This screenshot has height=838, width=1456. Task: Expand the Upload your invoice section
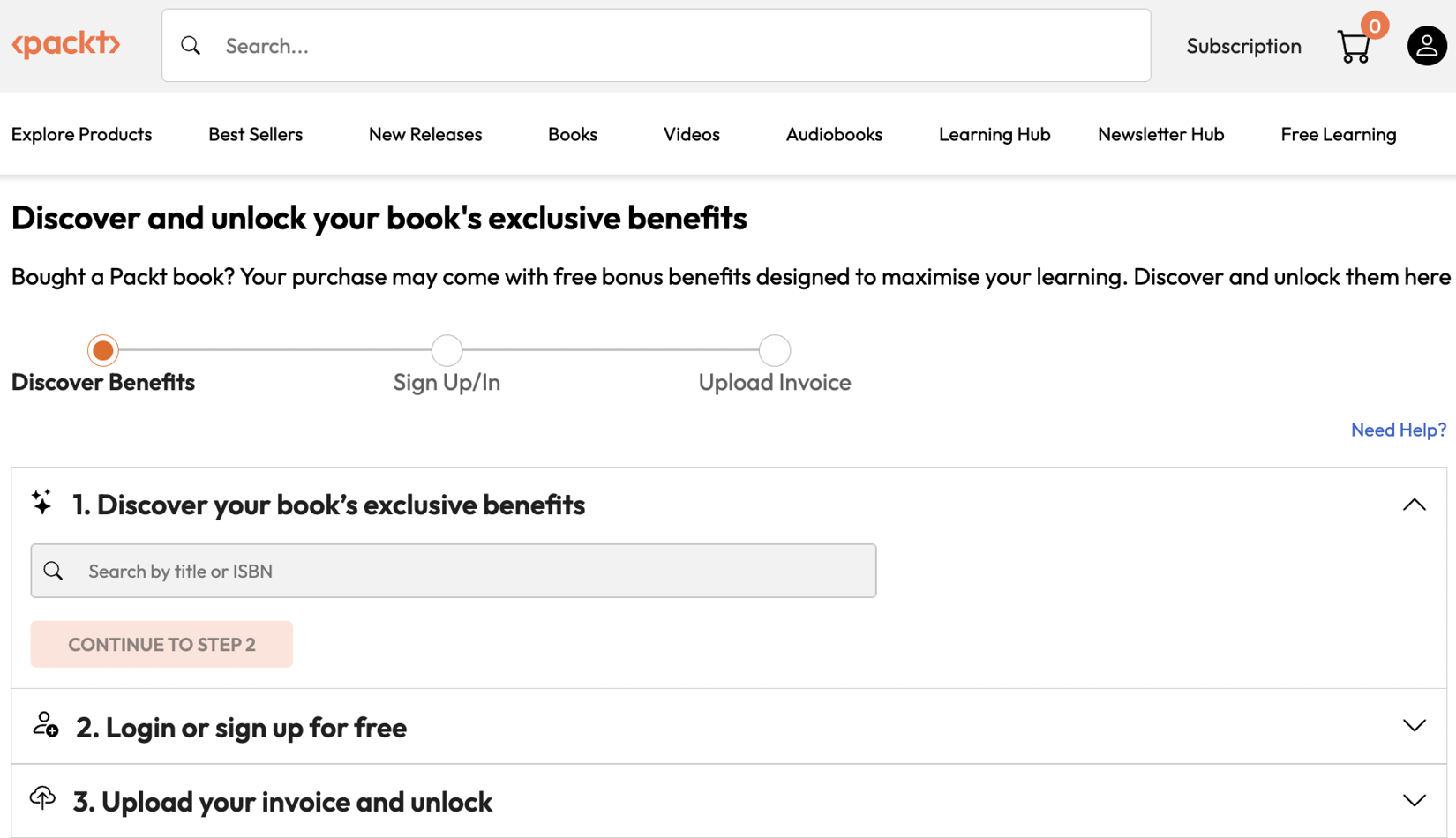(1413, 799)
